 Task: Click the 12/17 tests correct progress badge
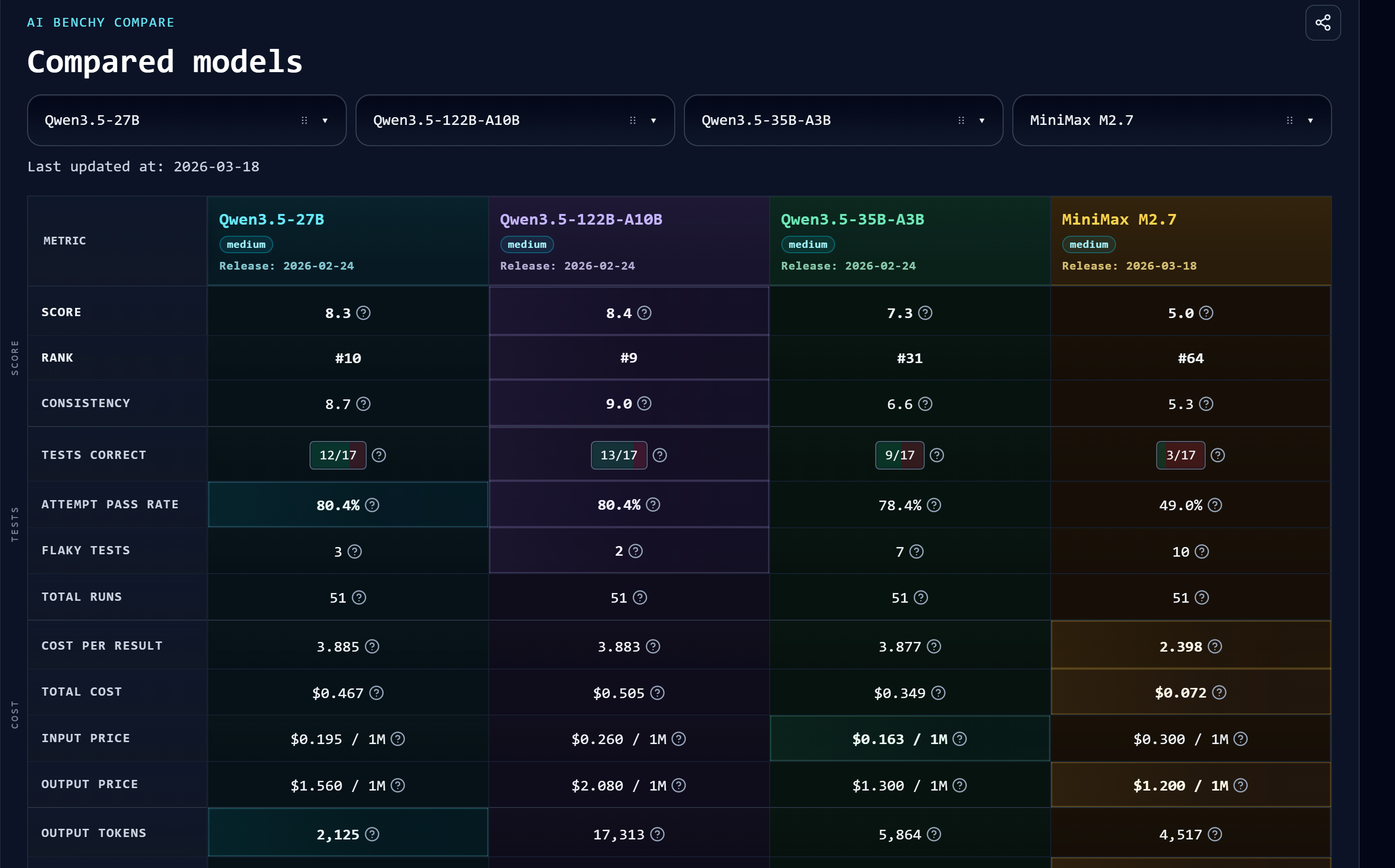tap(338, 455)
